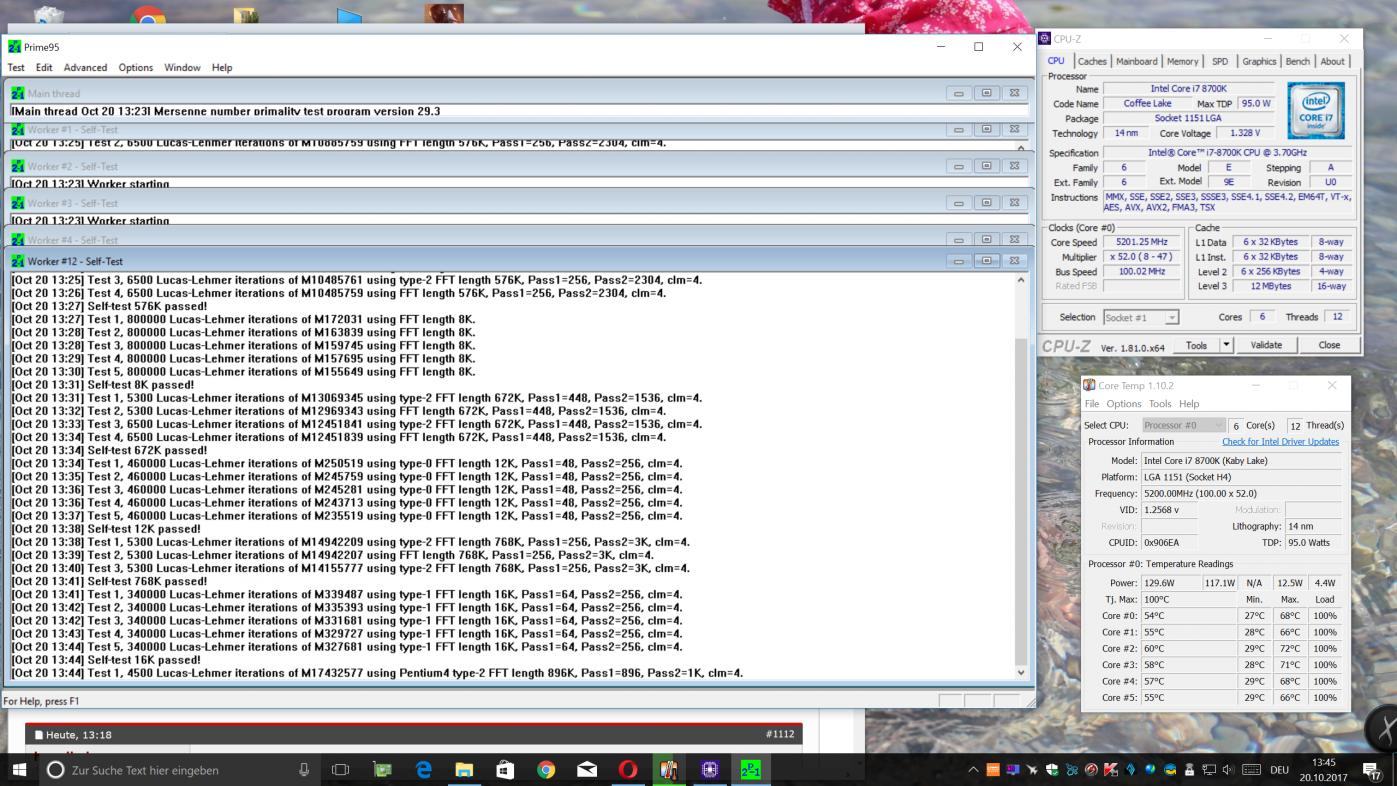Open Core Temp Tools menu

[x=1160, y=404]
